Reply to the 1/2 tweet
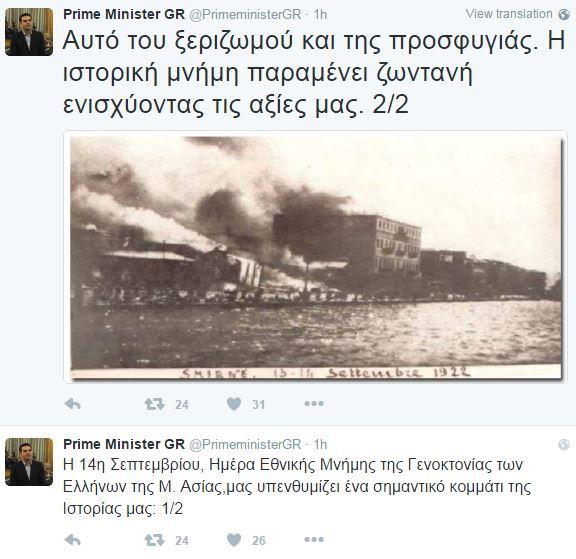Image resolution: width=576 pixels, height=559 pixels. tap(72, 540)
